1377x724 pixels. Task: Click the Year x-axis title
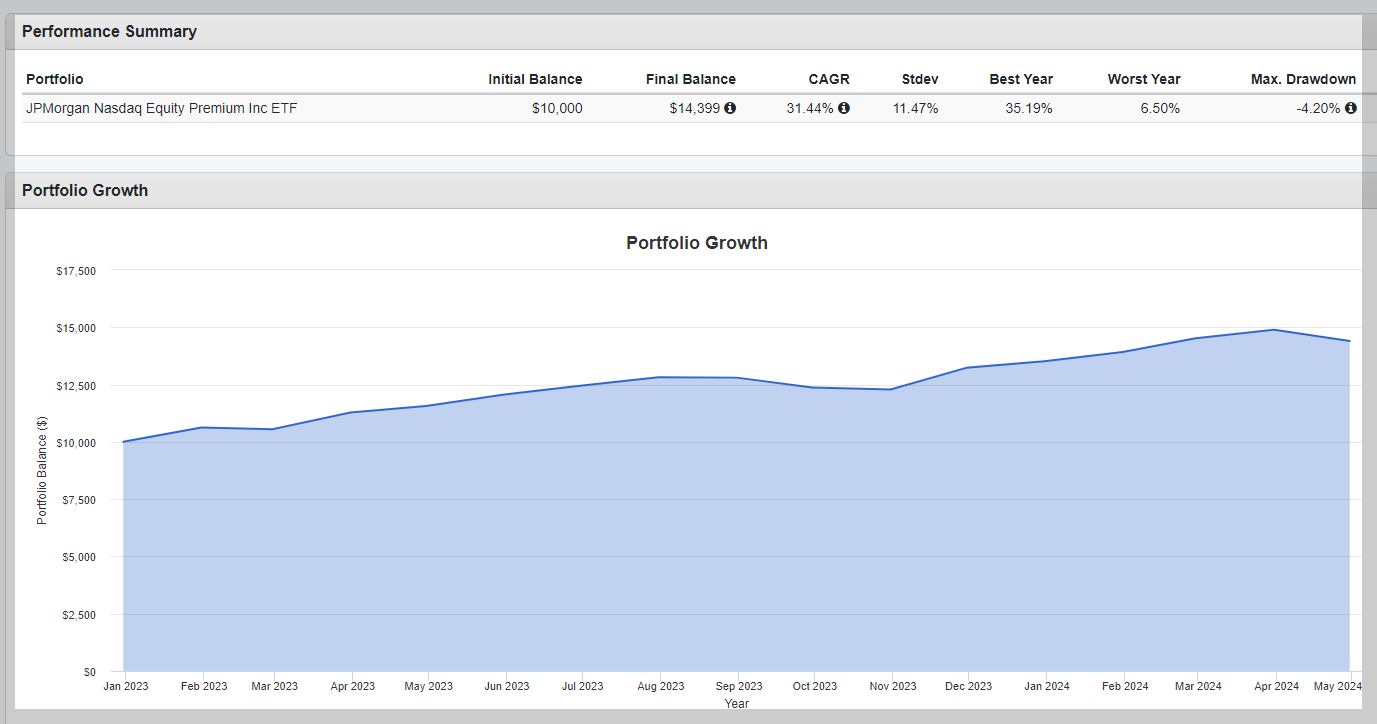click(x=737, y=704)
